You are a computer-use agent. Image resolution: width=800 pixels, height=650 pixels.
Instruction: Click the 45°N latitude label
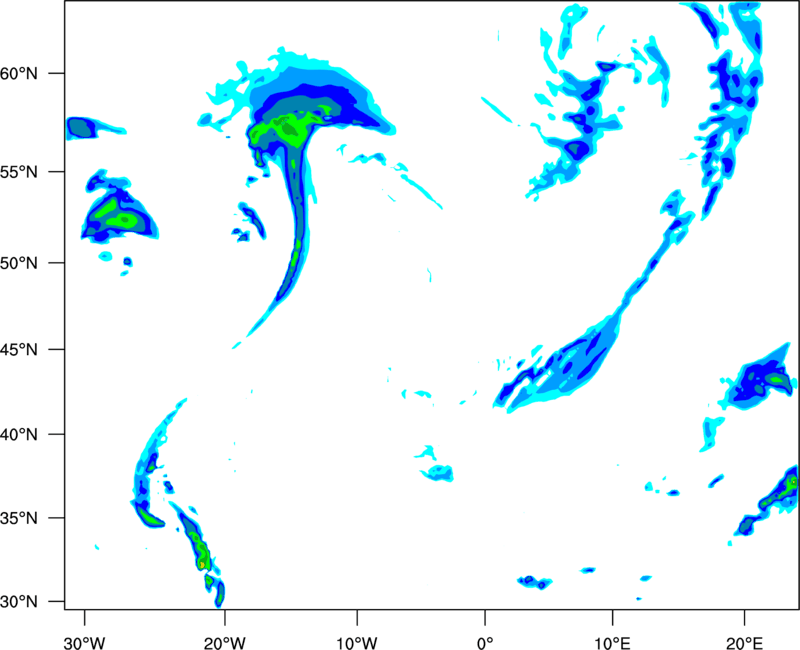point(19,350)
